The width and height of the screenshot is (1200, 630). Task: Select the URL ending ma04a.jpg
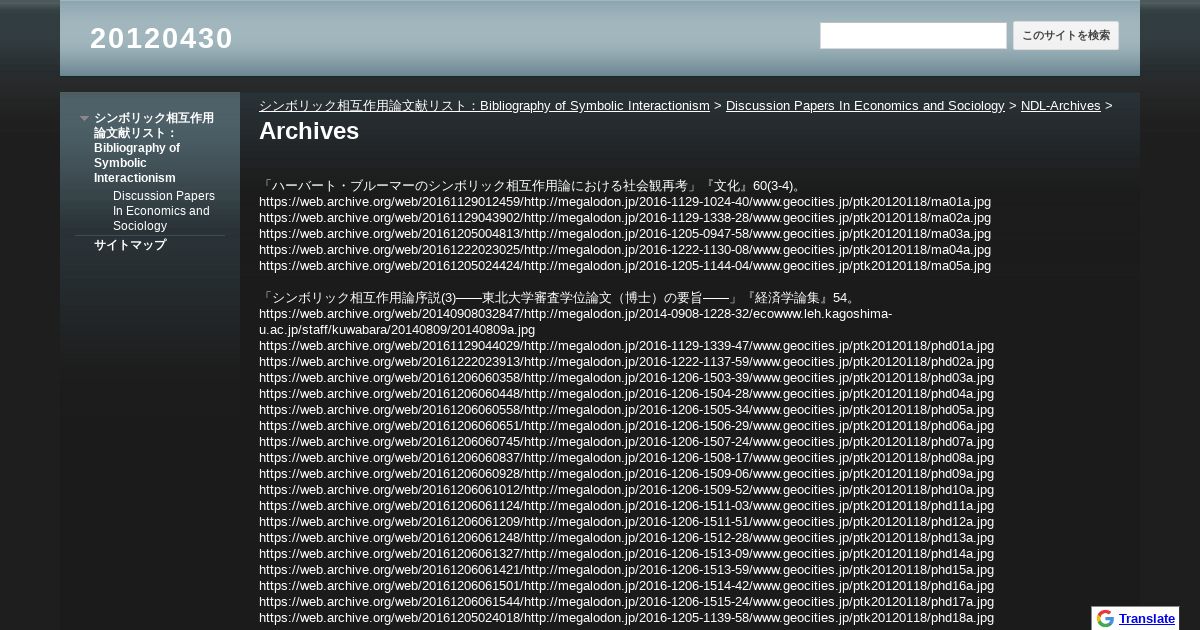coord(625,250)
